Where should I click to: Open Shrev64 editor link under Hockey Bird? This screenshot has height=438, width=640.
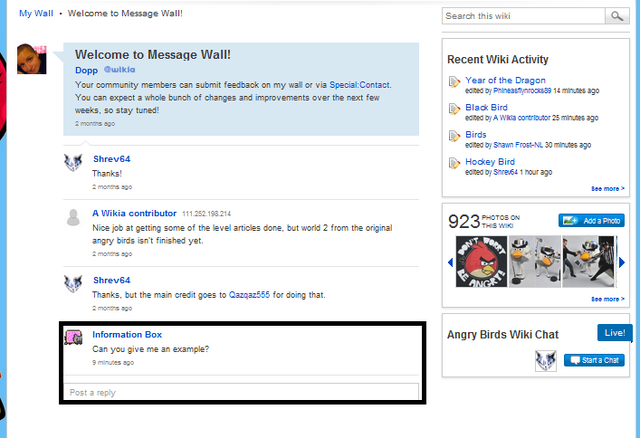(x=505, y=172)
